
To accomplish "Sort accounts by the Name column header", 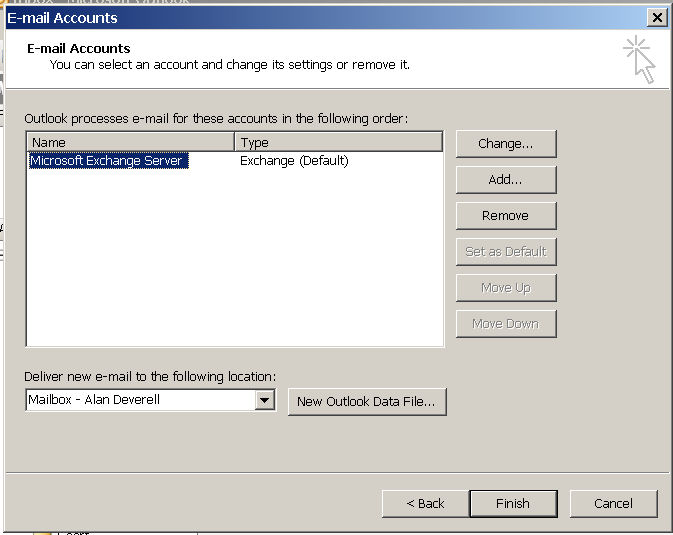I will (131, 142).
